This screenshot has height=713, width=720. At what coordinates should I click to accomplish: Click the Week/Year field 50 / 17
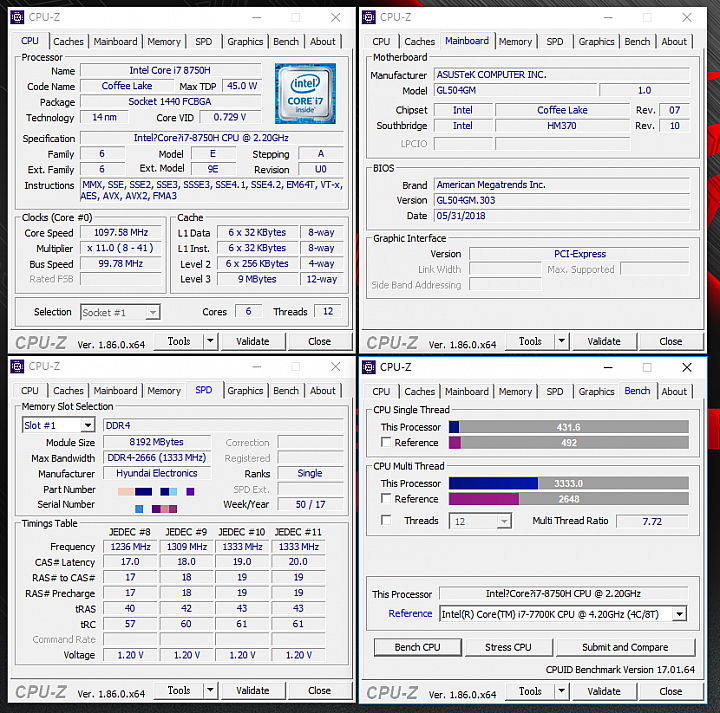(310, 504)
